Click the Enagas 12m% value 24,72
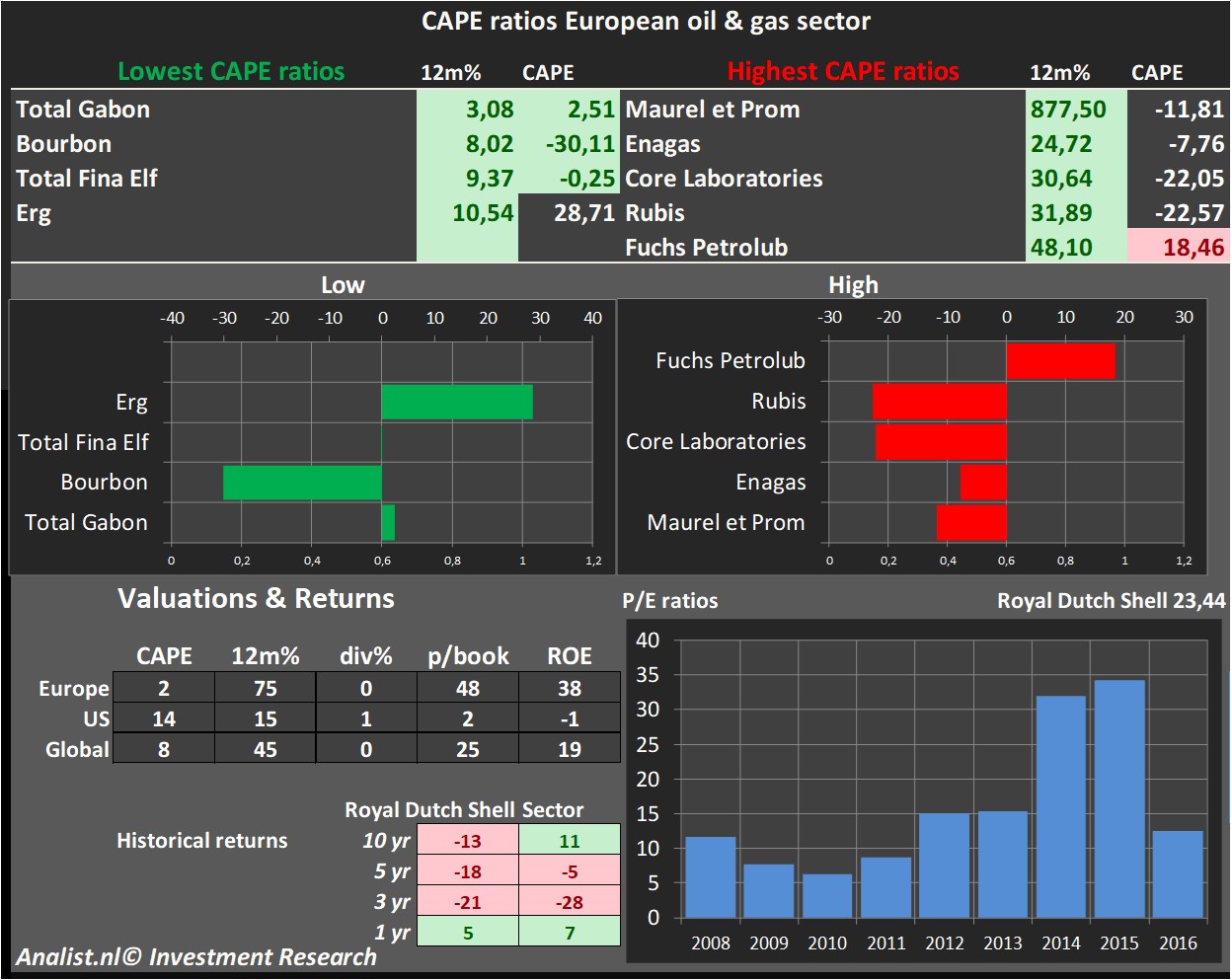Screen dimensions: 1231x980 pos(1061,144)
